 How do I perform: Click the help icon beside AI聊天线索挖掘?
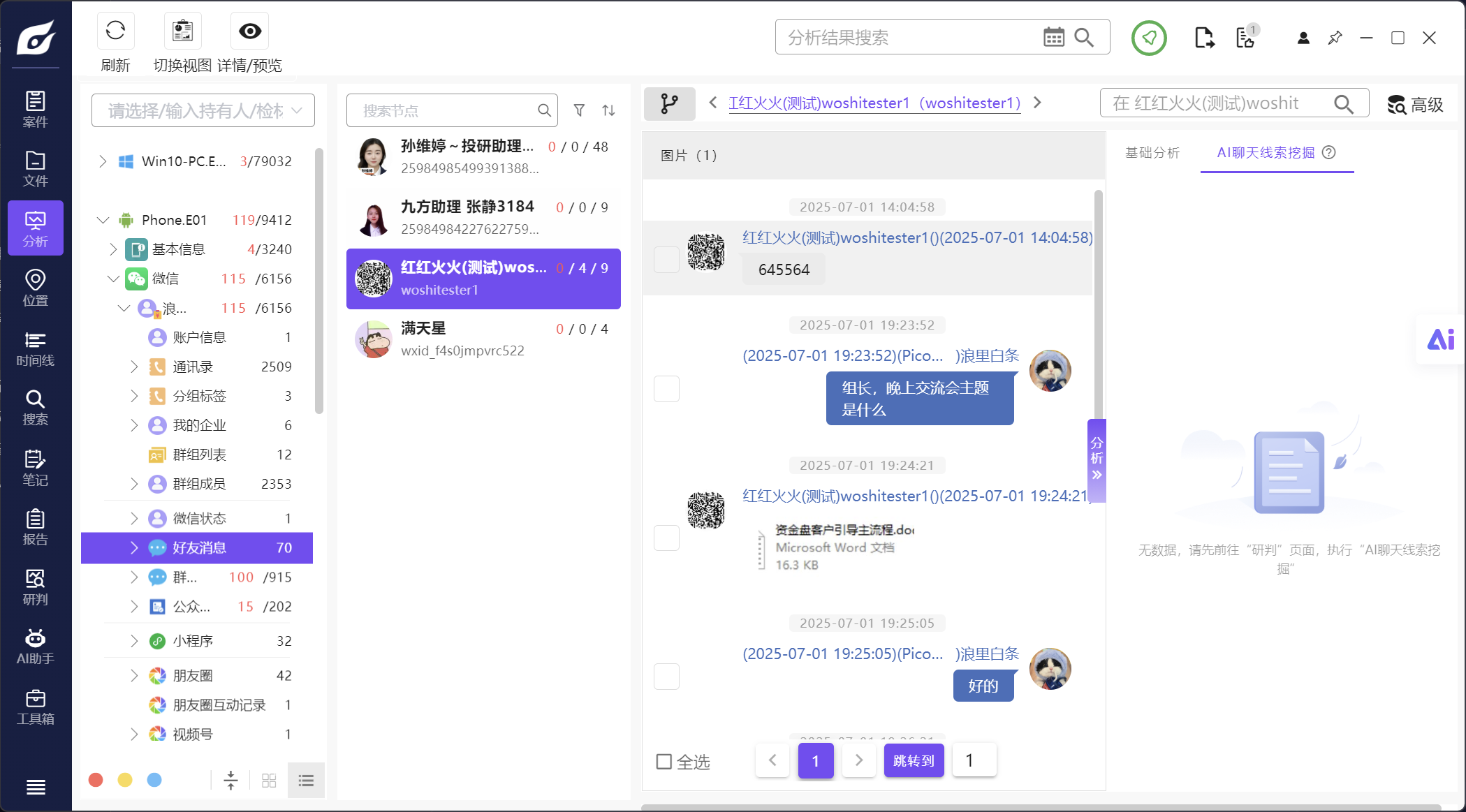click(x=1329, y=152)
